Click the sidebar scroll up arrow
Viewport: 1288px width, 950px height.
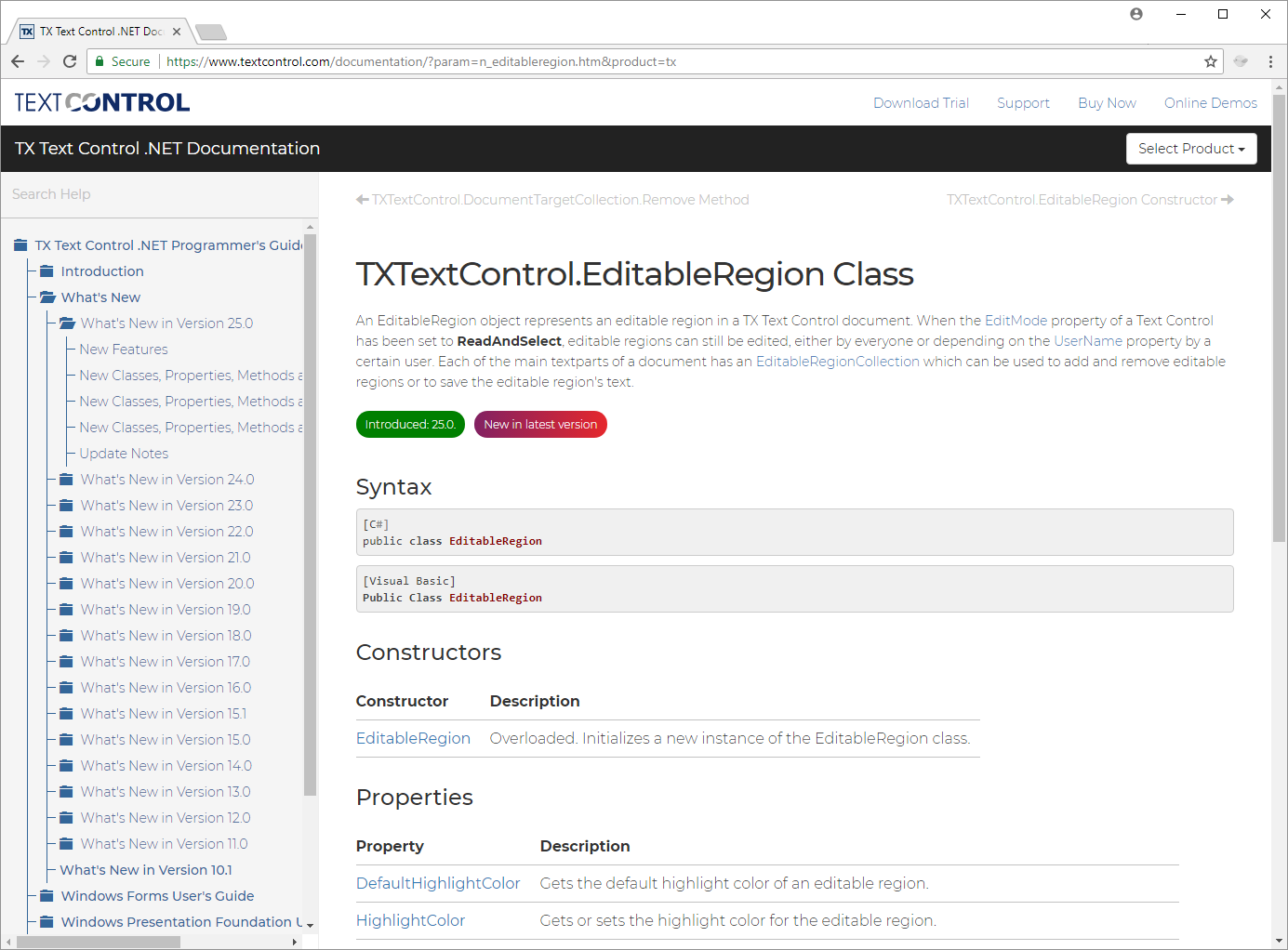311,227
